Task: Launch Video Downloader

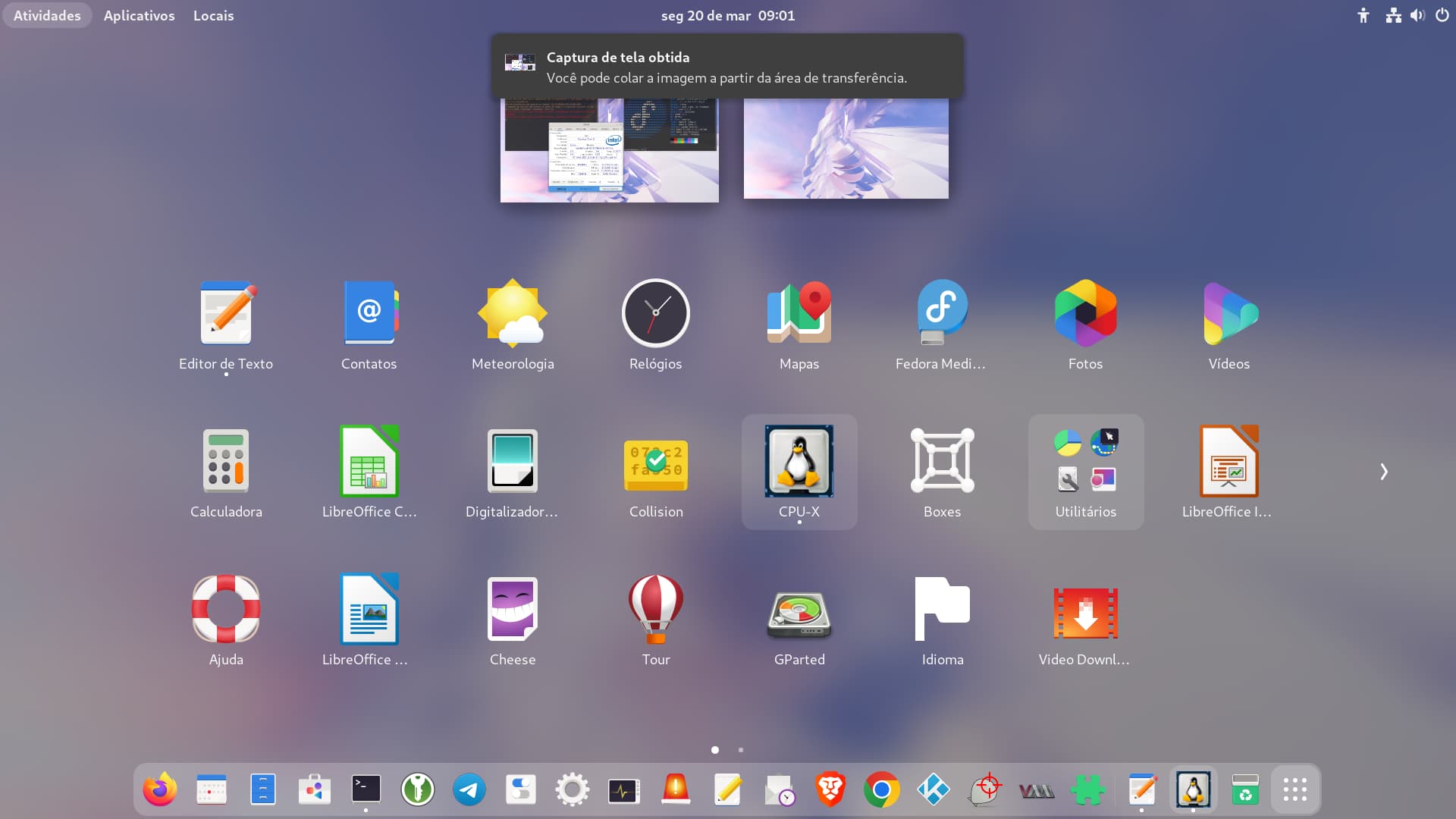Action: 1086,620
